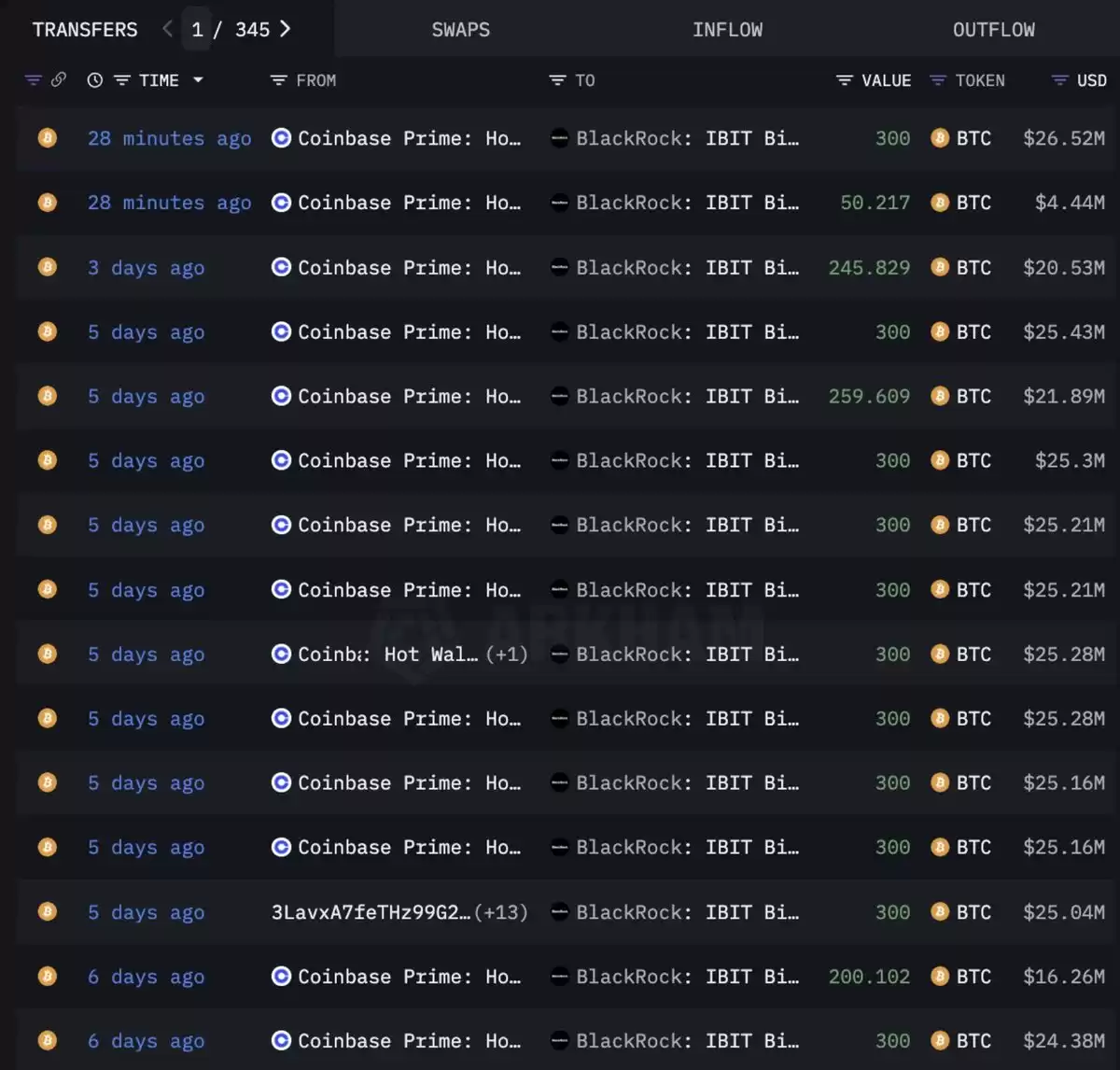Open the USD column filter icon
1120x1070 pixels.
click(1059, 80)
